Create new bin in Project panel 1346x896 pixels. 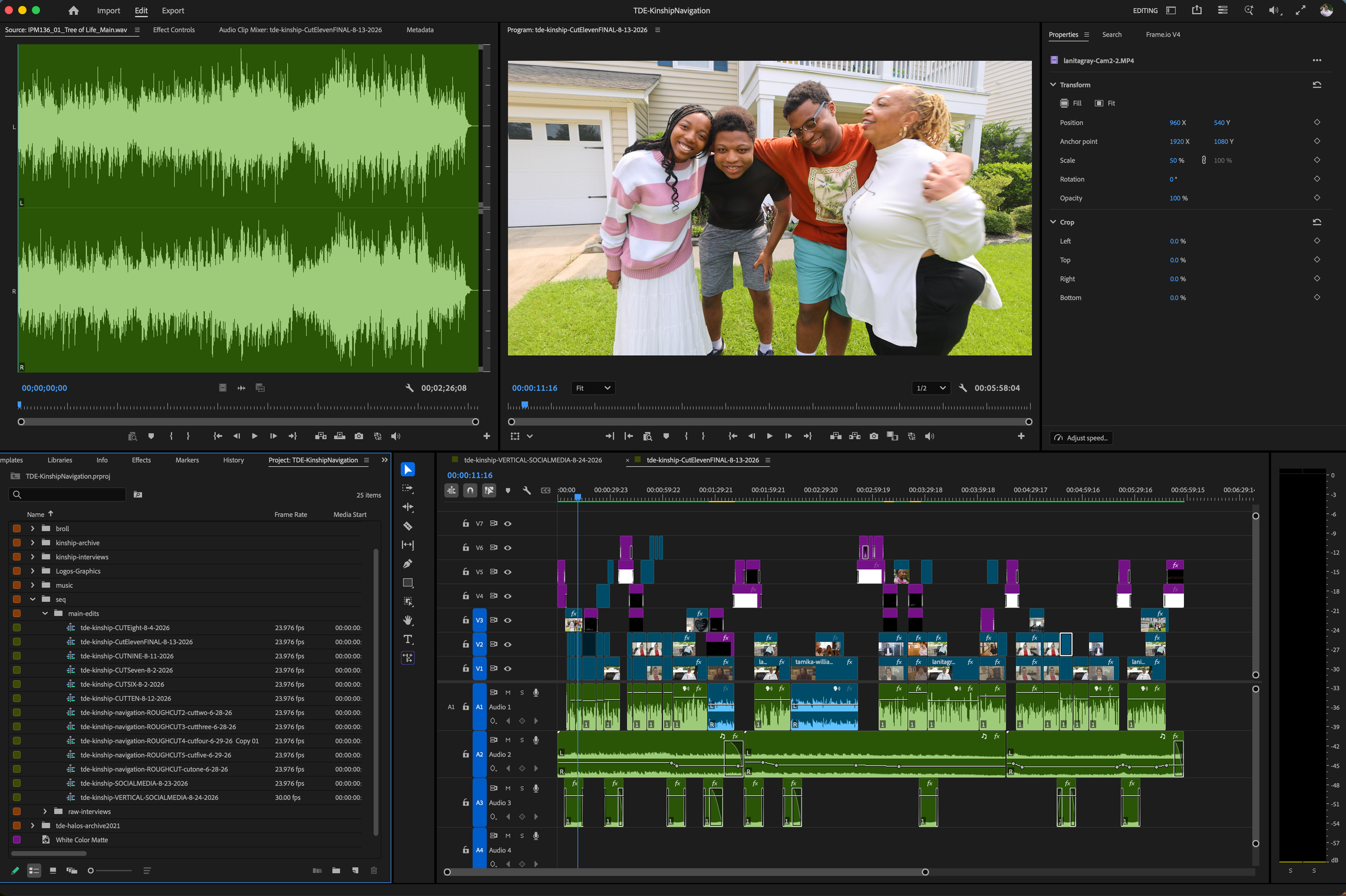coord(336,870)
